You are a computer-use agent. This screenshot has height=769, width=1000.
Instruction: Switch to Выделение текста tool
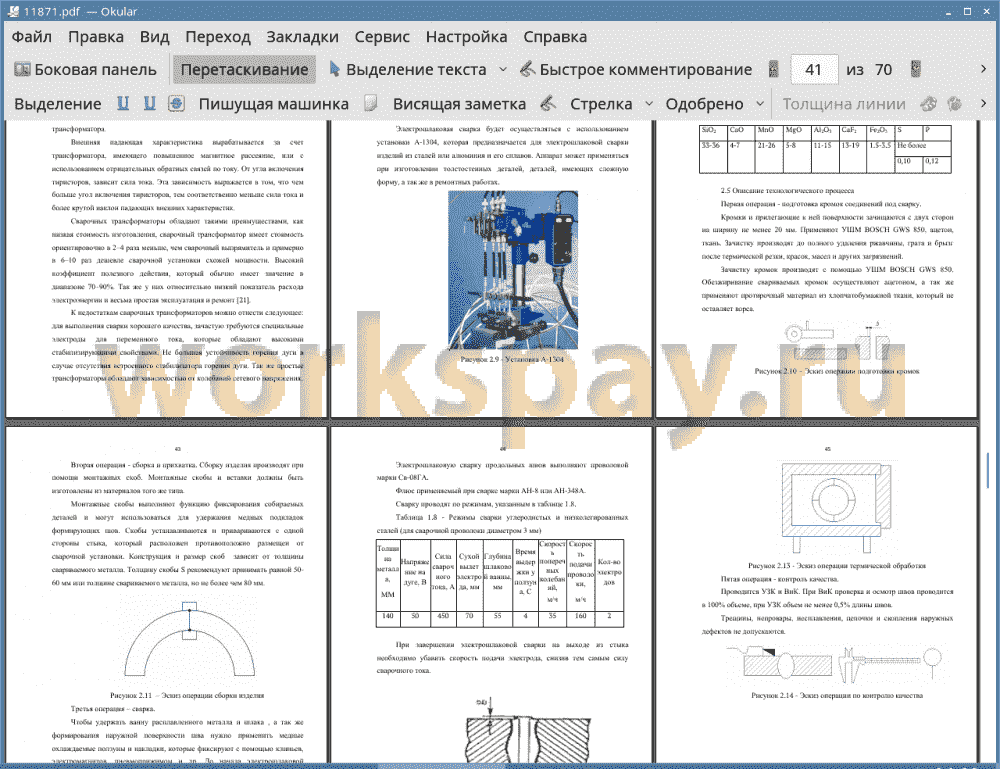[x=408, y=70]
